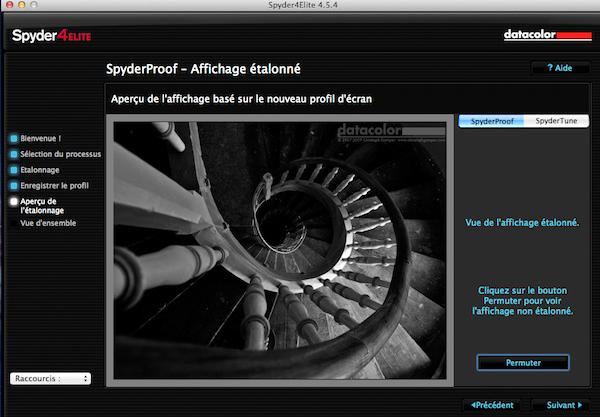600x417 pixels.
Task: Select 'Vue d'ensemble' step label
Action: (x=48, y=223)
